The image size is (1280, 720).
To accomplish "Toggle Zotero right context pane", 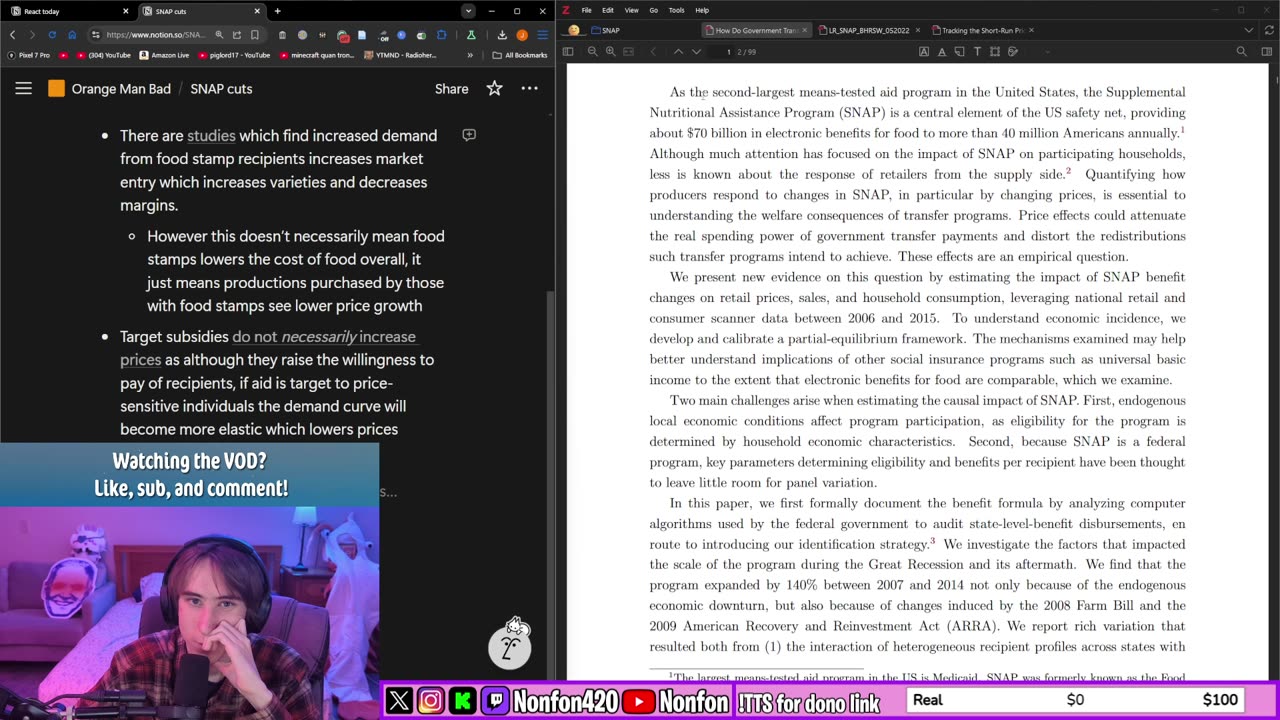I will (x=1267, y=51).
